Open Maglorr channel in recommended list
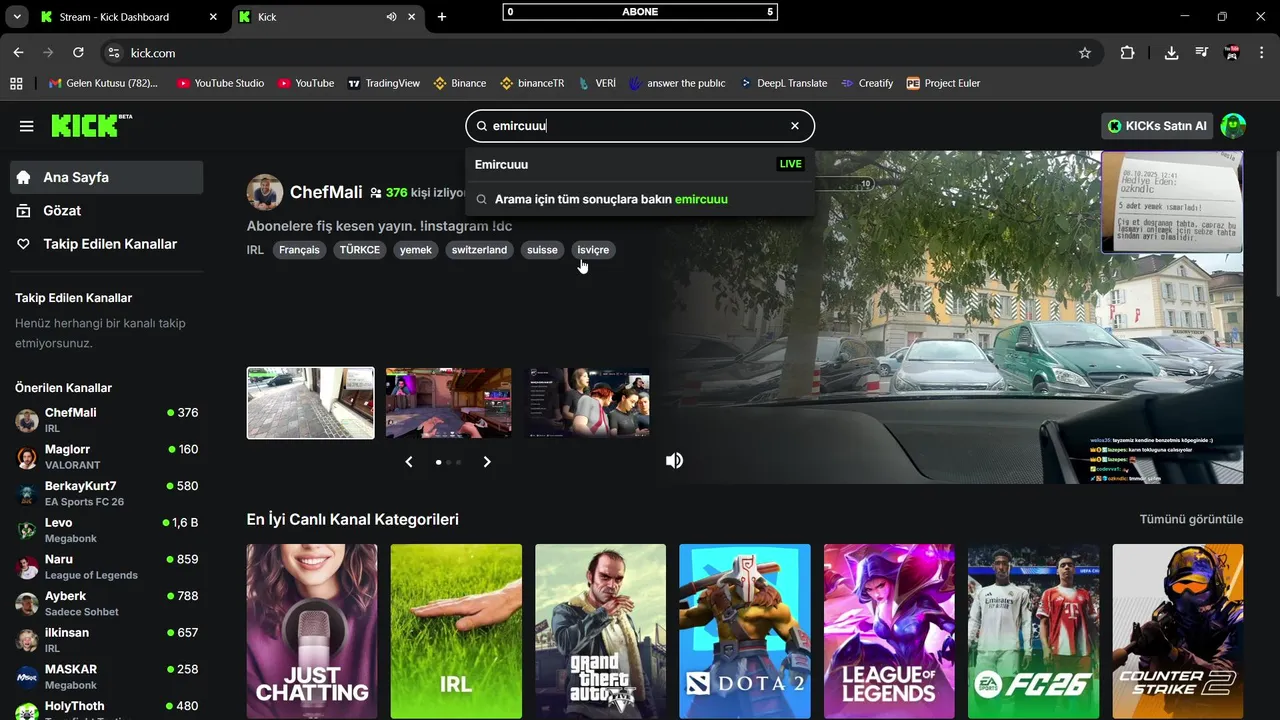The width and height of the screenshot is (1280, 720). [x=106, y=457]
